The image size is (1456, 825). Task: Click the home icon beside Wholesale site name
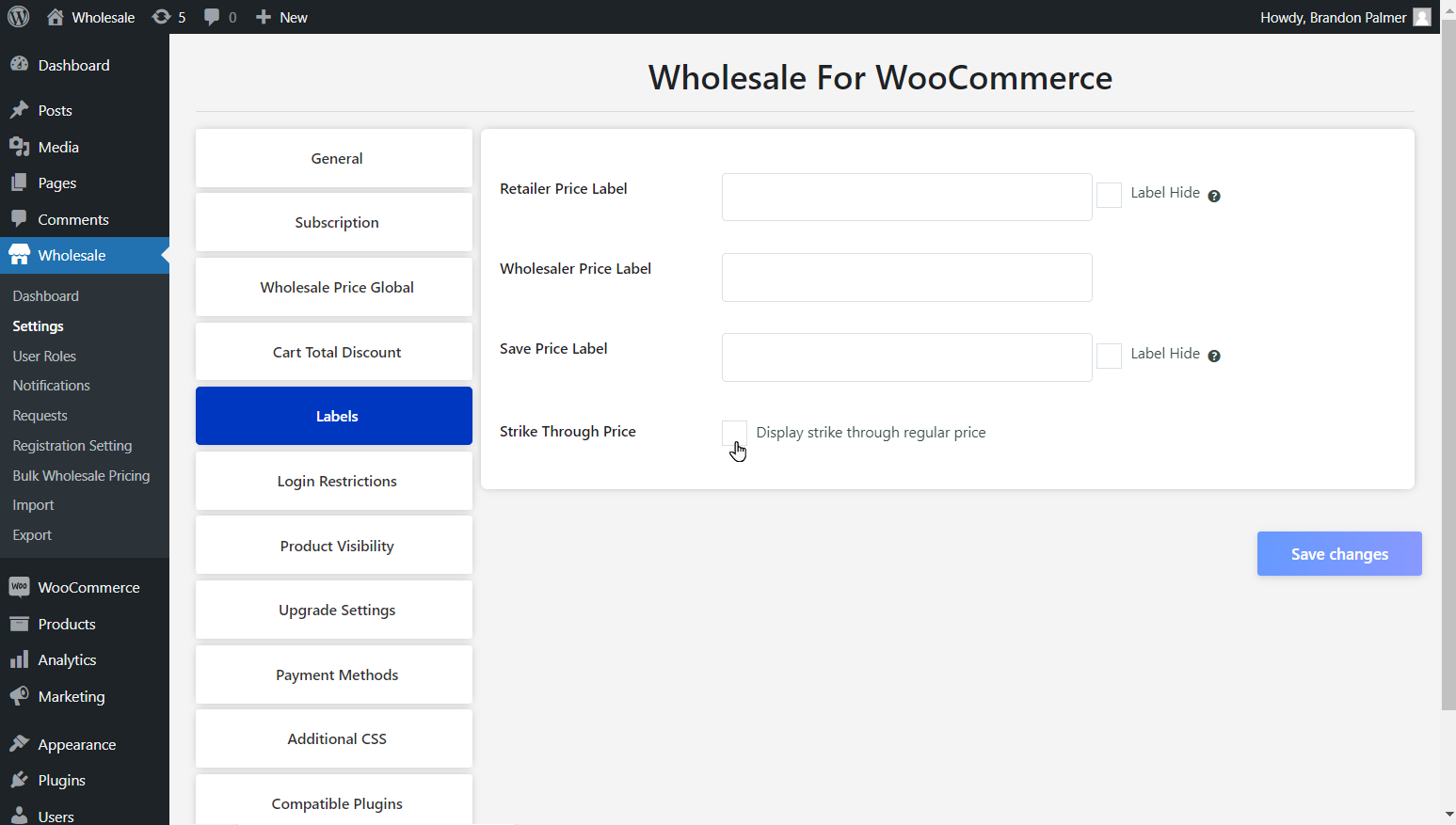(x=56, y=17)
